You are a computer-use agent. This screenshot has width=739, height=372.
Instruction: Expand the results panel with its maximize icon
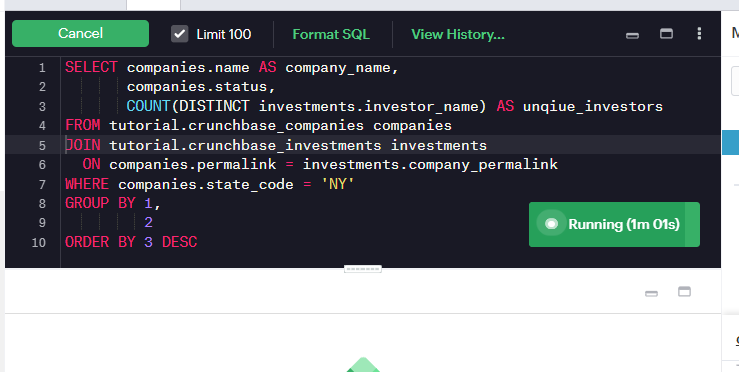684,291
